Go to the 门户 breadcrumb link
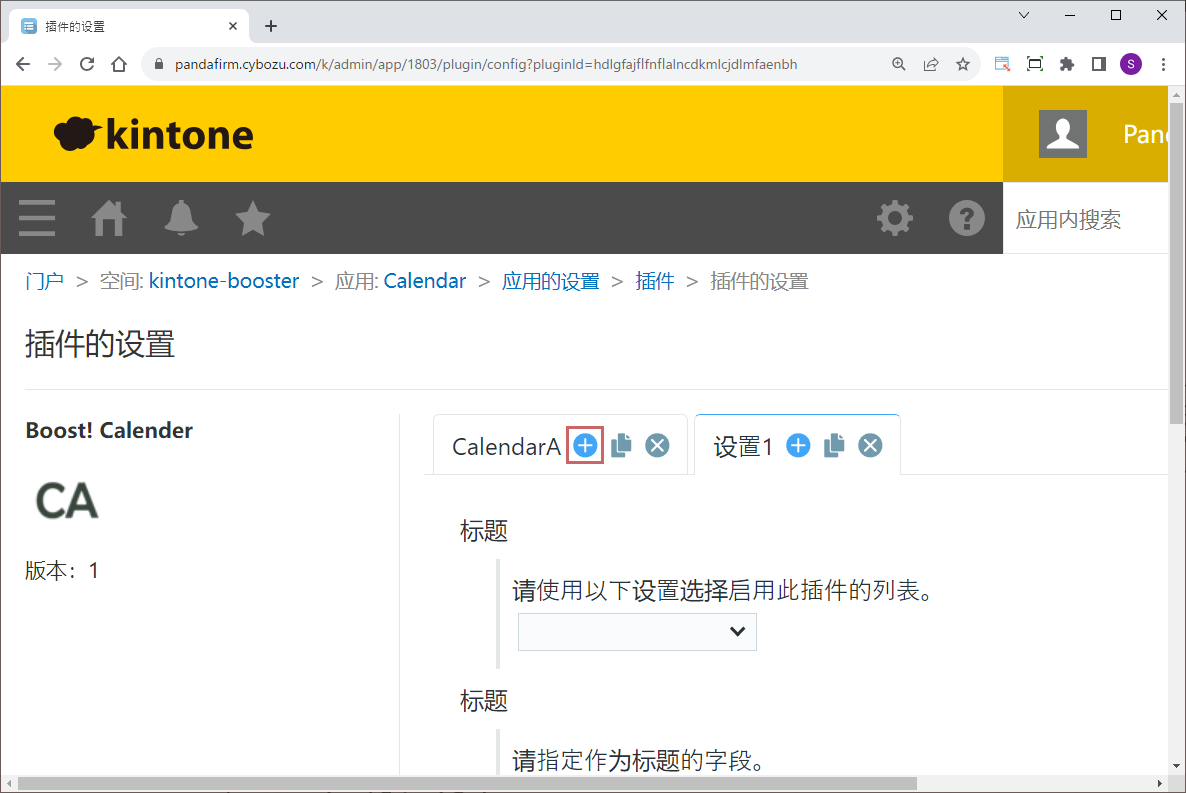The image size is (1186, 793). point(44,281)
